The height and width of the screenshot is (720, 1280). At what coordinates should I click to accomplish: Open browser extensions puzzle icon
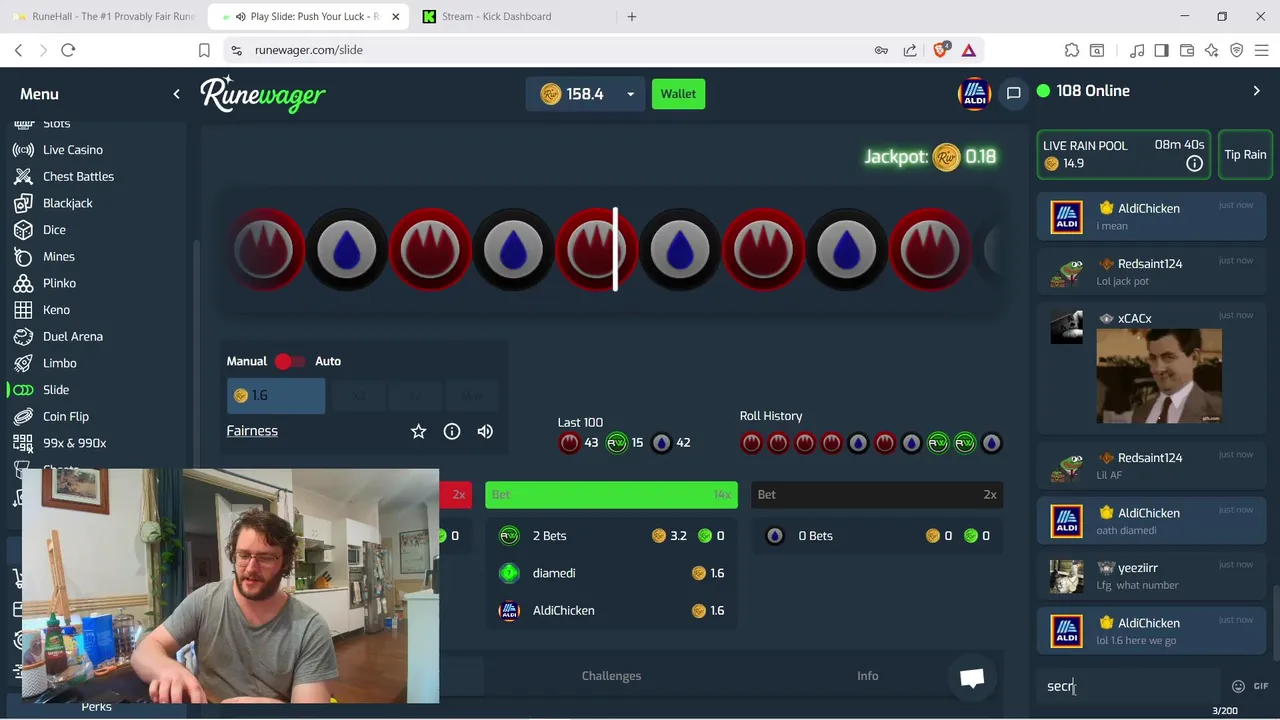pyautogui.click(x=1072, y=50)
